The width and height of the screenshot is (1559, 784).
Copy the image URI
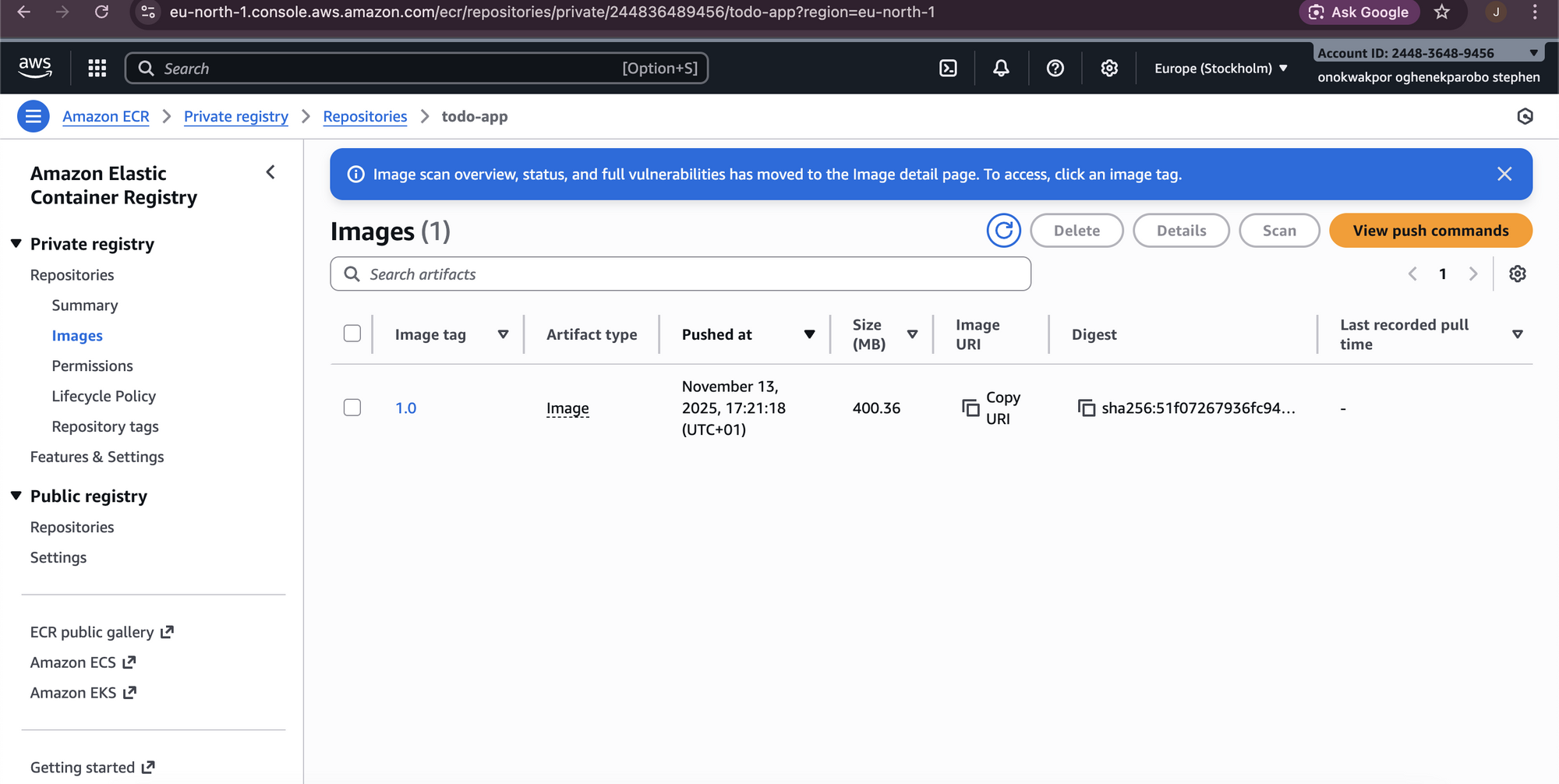click(970, 408)
